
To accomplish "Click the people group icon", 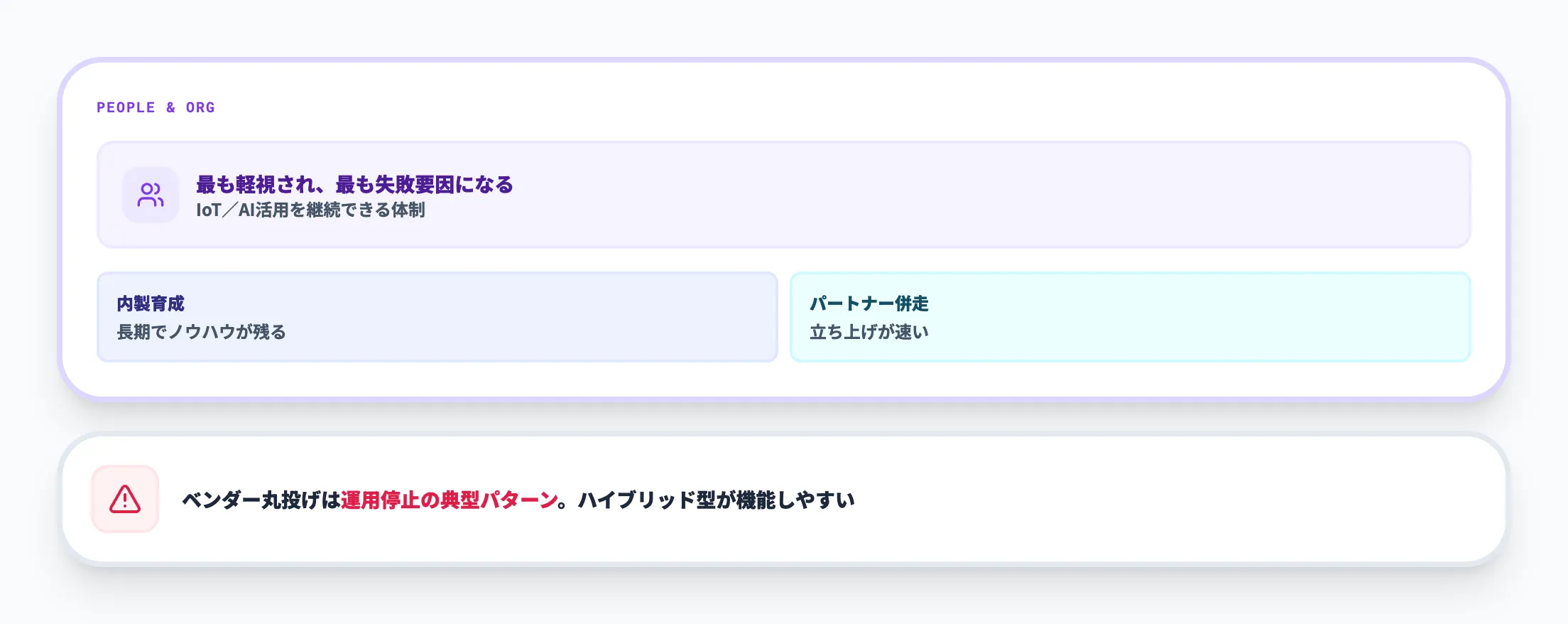I will coord(151,195).
